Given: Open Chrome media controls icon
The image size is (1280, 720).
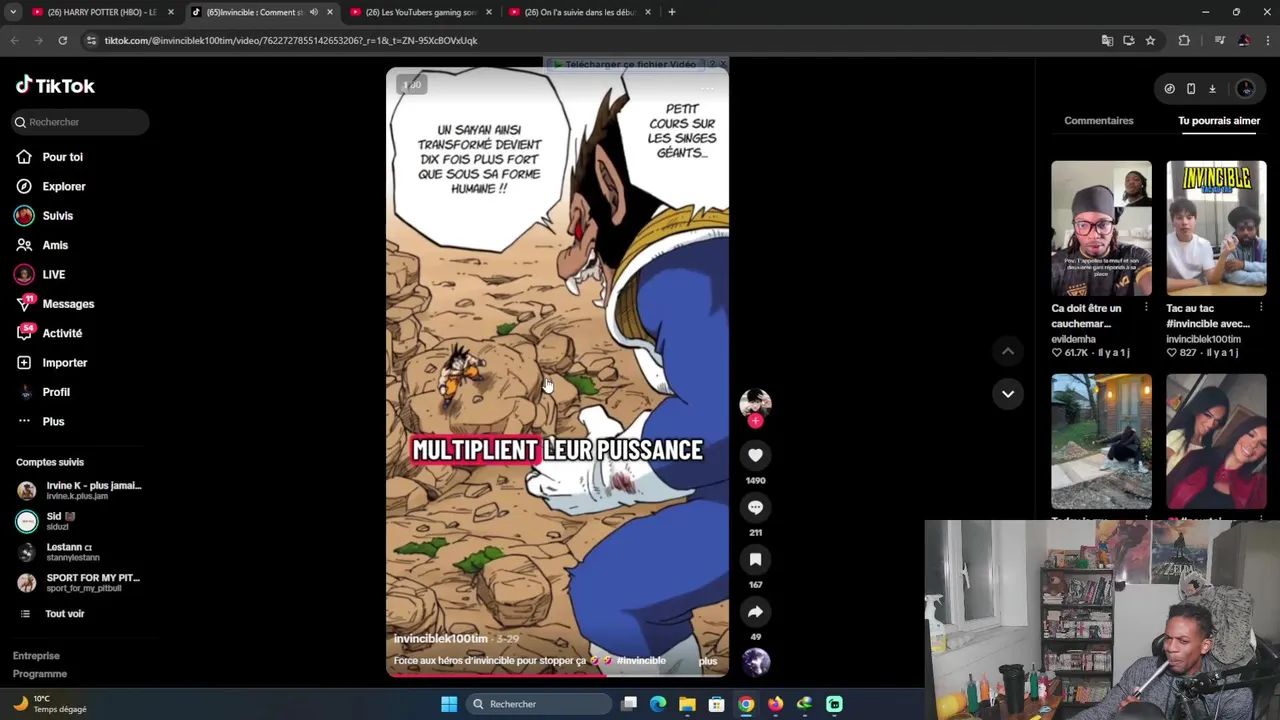Looking at the screenshot, I should (1219, 41).
